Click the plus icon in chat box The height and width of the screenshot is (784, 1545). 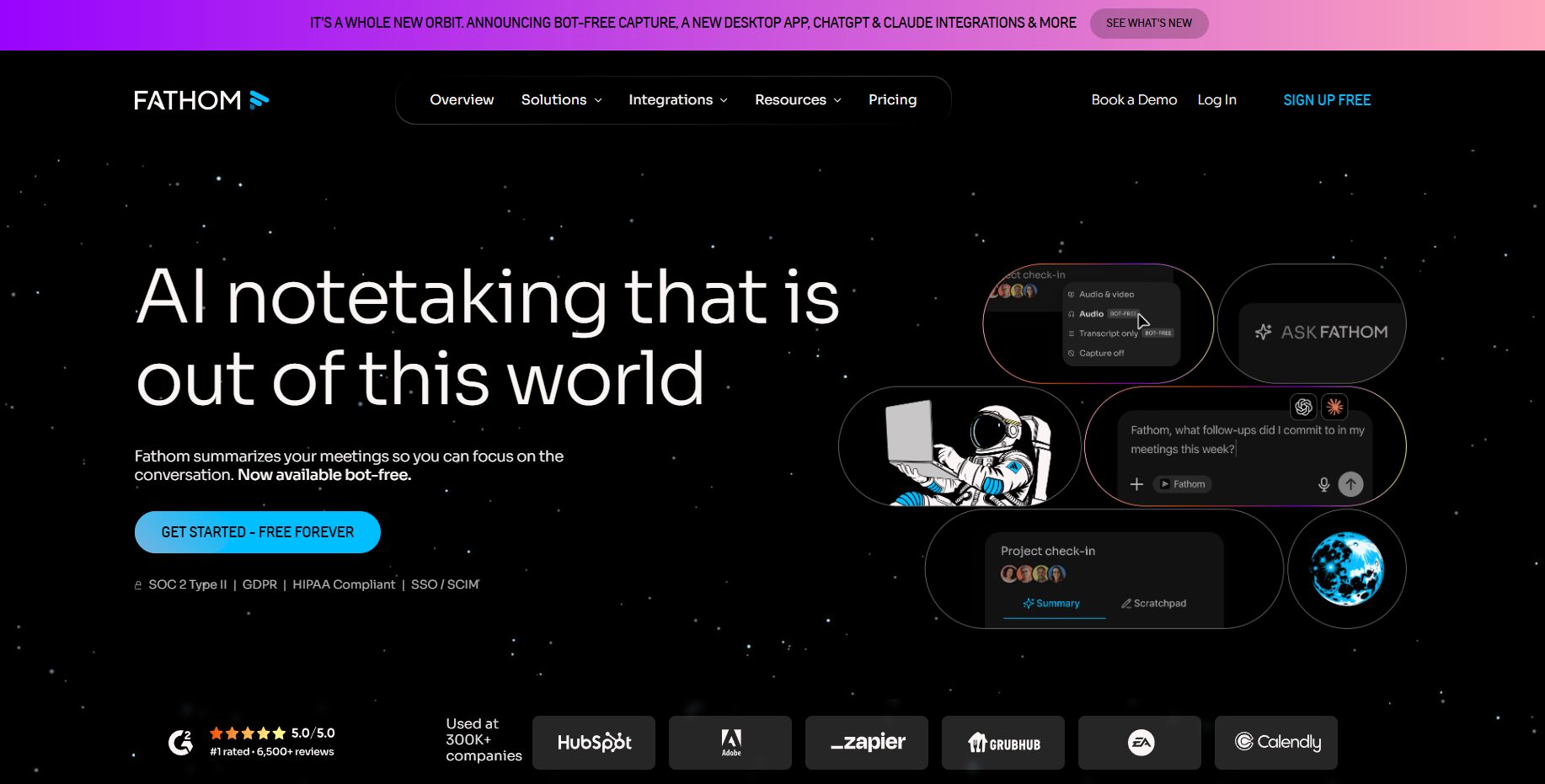[x=1136, y=484]
